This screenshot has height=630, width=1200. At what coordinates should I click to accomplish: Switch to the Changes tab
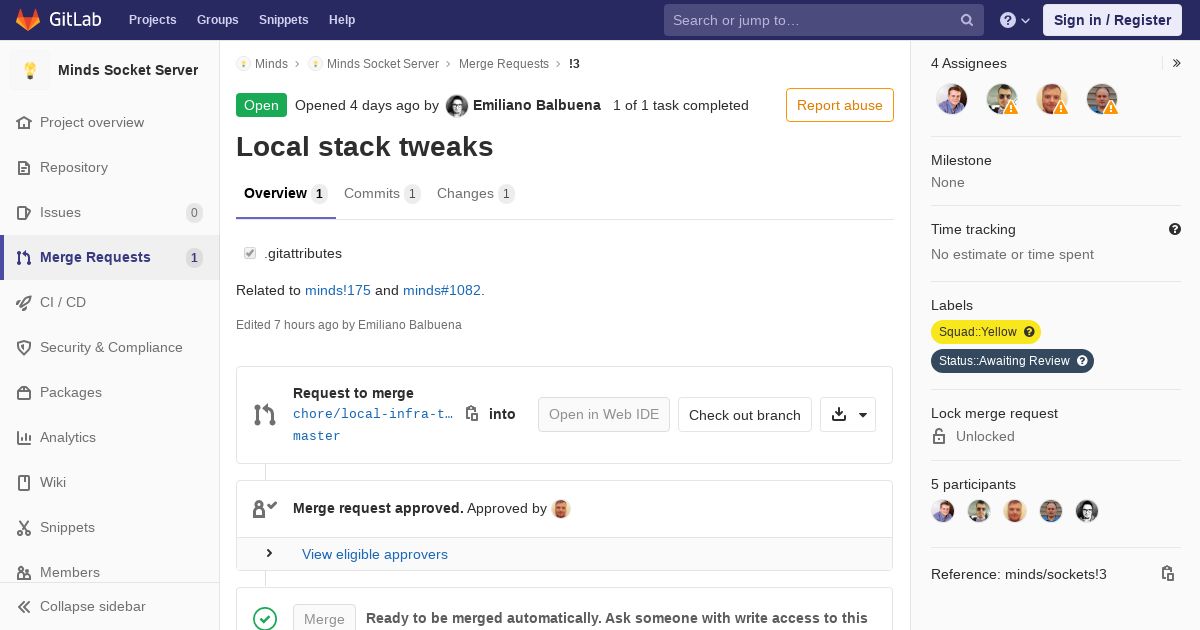click(475, 193)
